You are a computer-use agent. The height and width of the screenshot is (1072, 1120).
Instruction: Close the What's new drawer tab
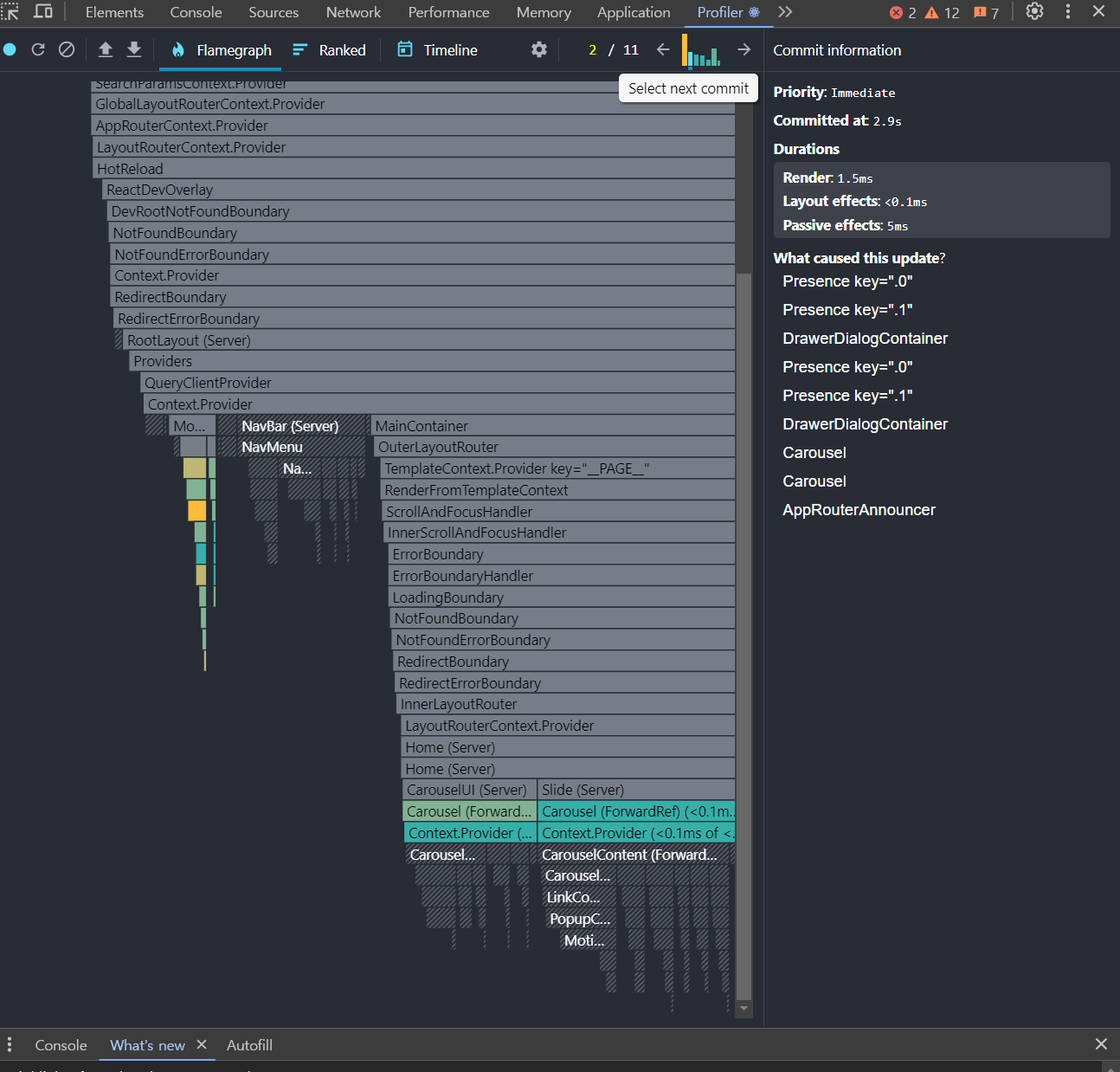[202, 1044]
